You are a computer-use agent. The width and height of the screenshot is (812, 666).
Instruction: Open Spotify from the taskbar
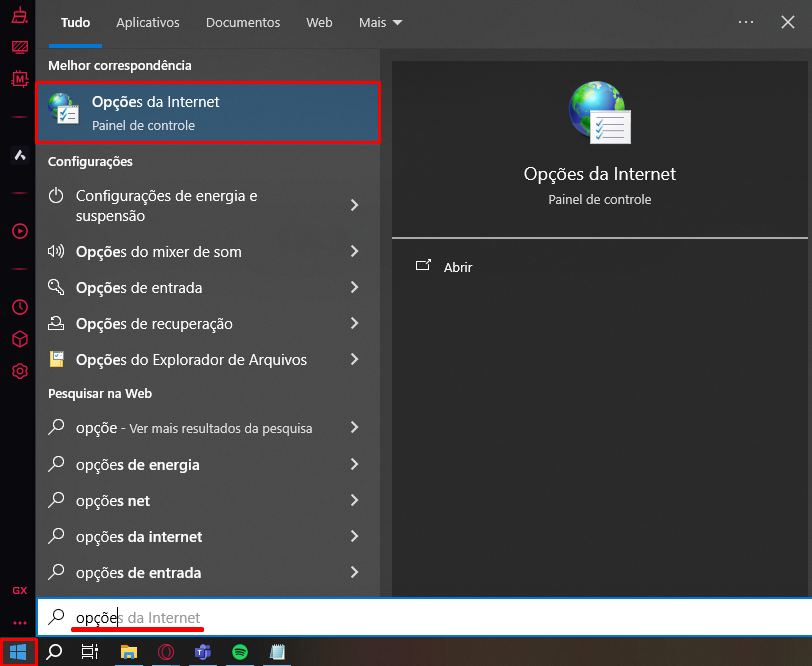point(240,652)
